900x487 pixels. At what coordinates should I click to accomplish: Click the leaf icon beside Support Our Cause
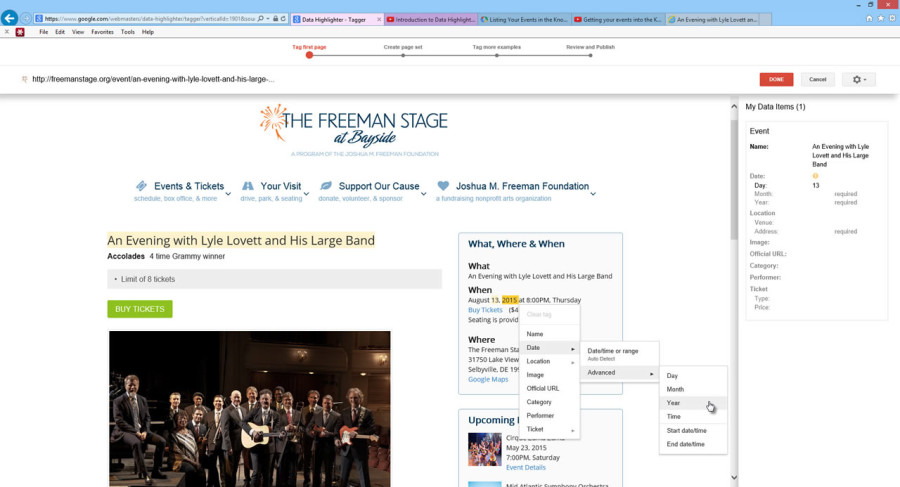(325, 185)
